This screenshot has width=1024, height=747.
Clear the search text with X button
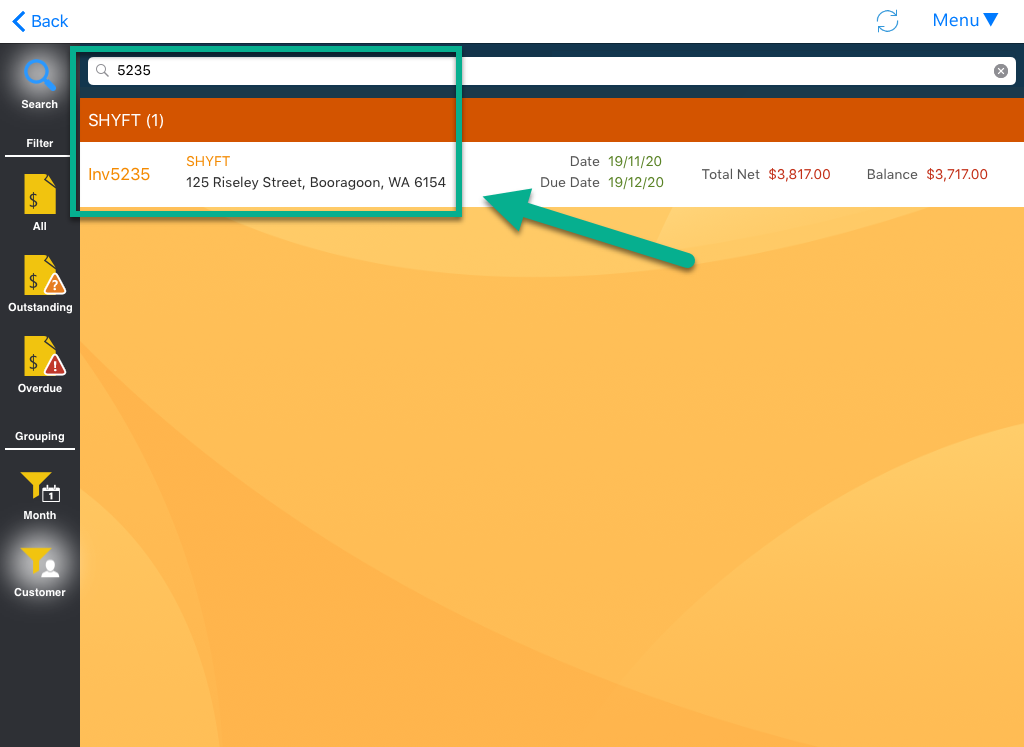click(x=1000, y=71)
